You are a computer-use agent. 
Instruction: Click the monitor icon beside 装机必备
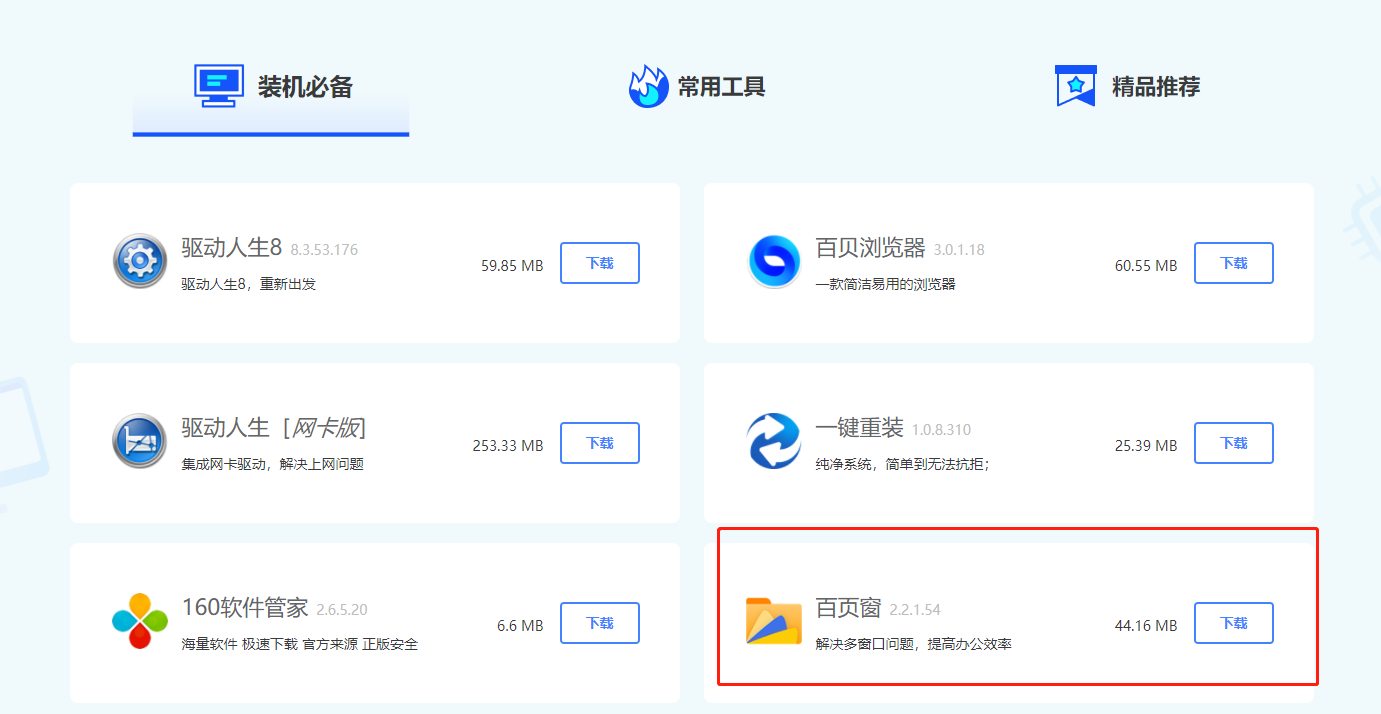coord(219,86)
